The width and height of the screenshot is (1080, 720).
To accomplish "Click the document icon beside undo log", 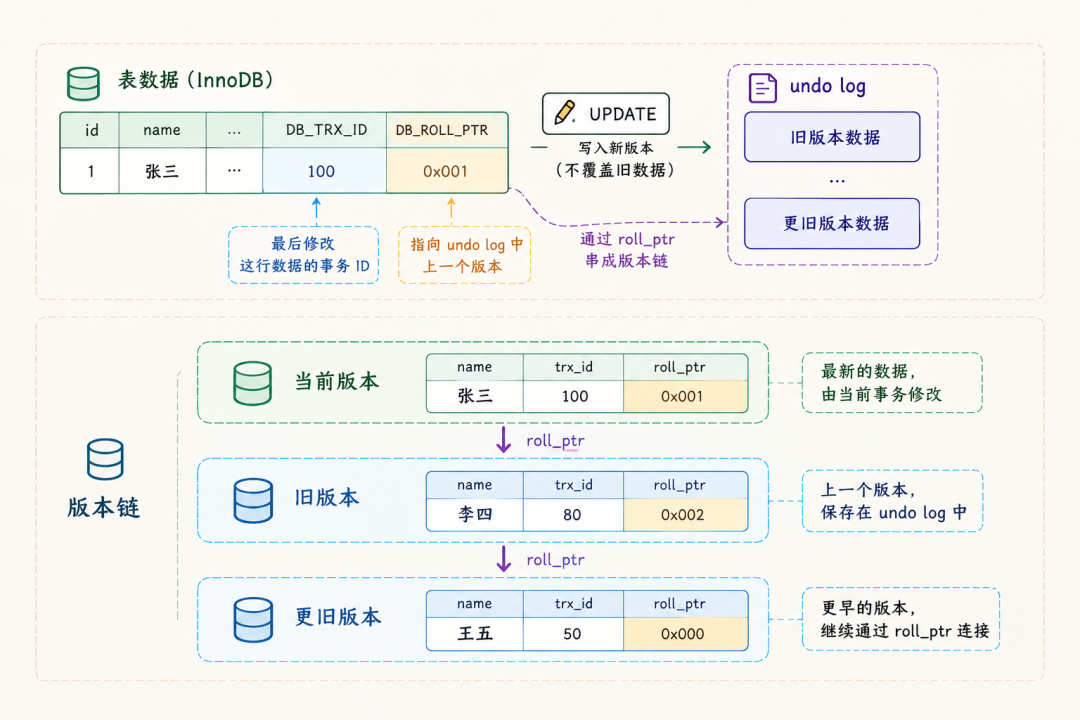I will point(762,88).
